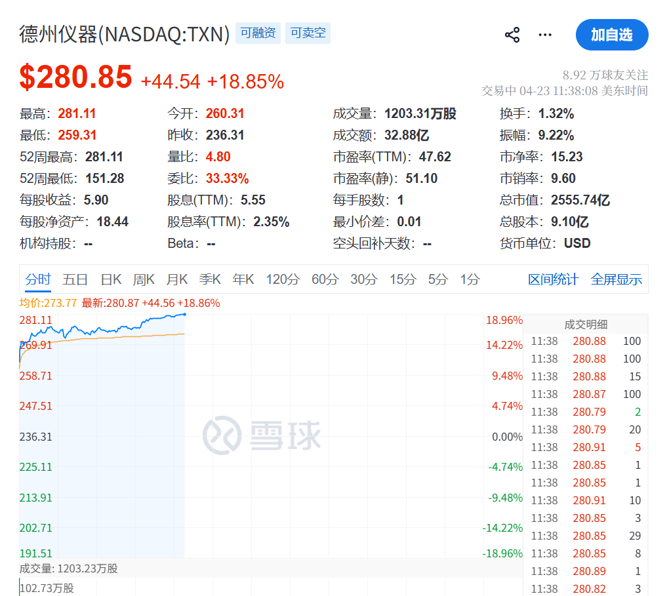Select the 年K chart tab

tap(243, 280)
